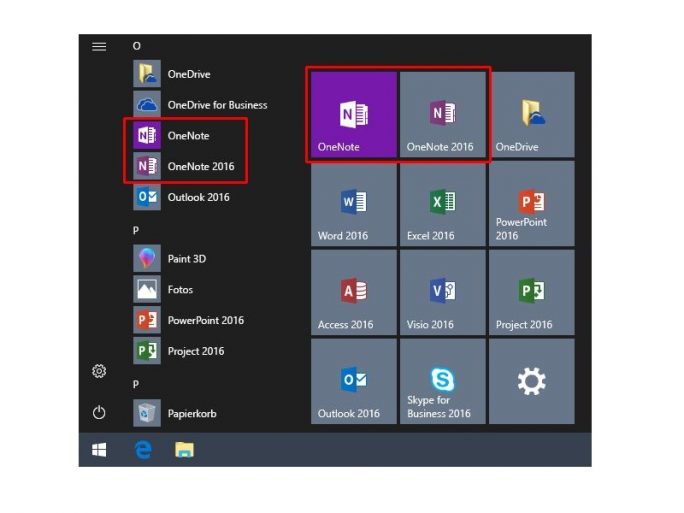Click the letter O group header
Image resolution: width=684 pixels, height=513 pixels.
[137, 46]
